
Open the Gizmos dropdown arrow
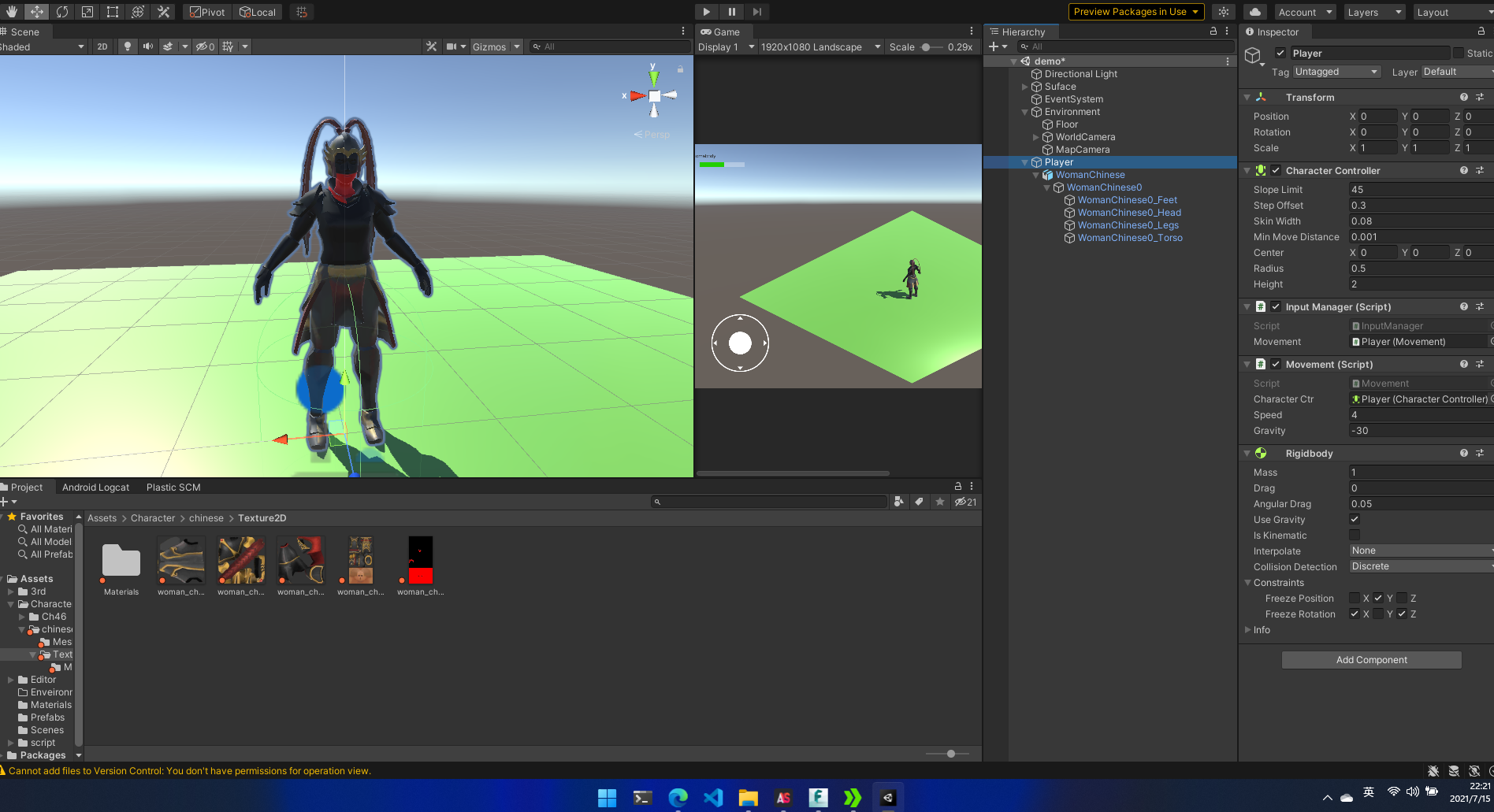tap(517, 46)
